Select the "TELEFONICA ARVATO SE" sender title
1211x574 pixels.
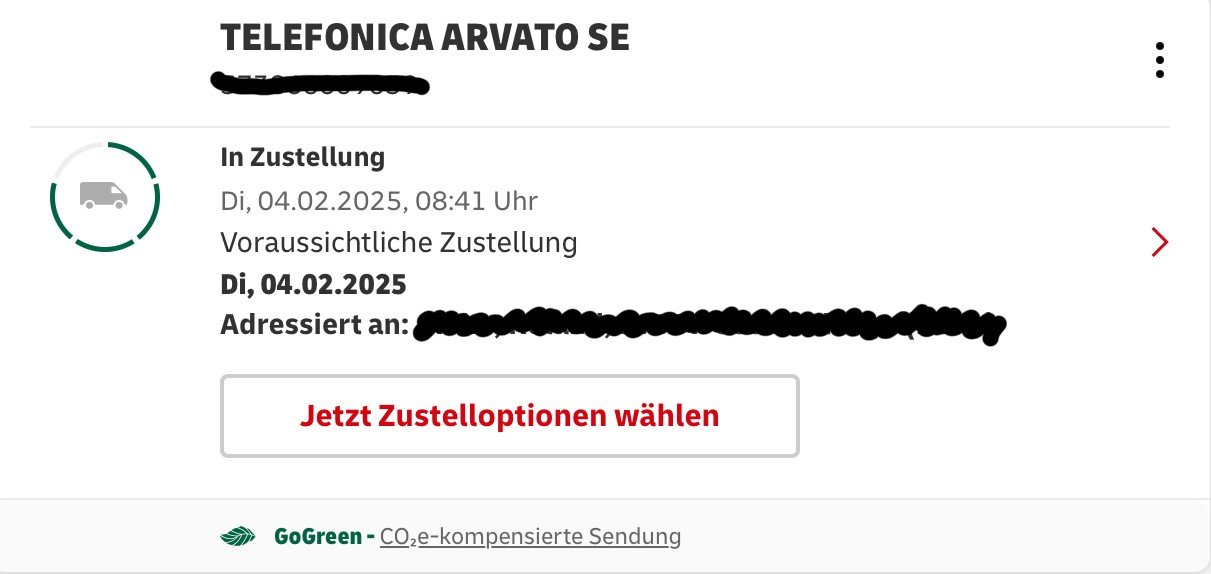pos(425,37)
